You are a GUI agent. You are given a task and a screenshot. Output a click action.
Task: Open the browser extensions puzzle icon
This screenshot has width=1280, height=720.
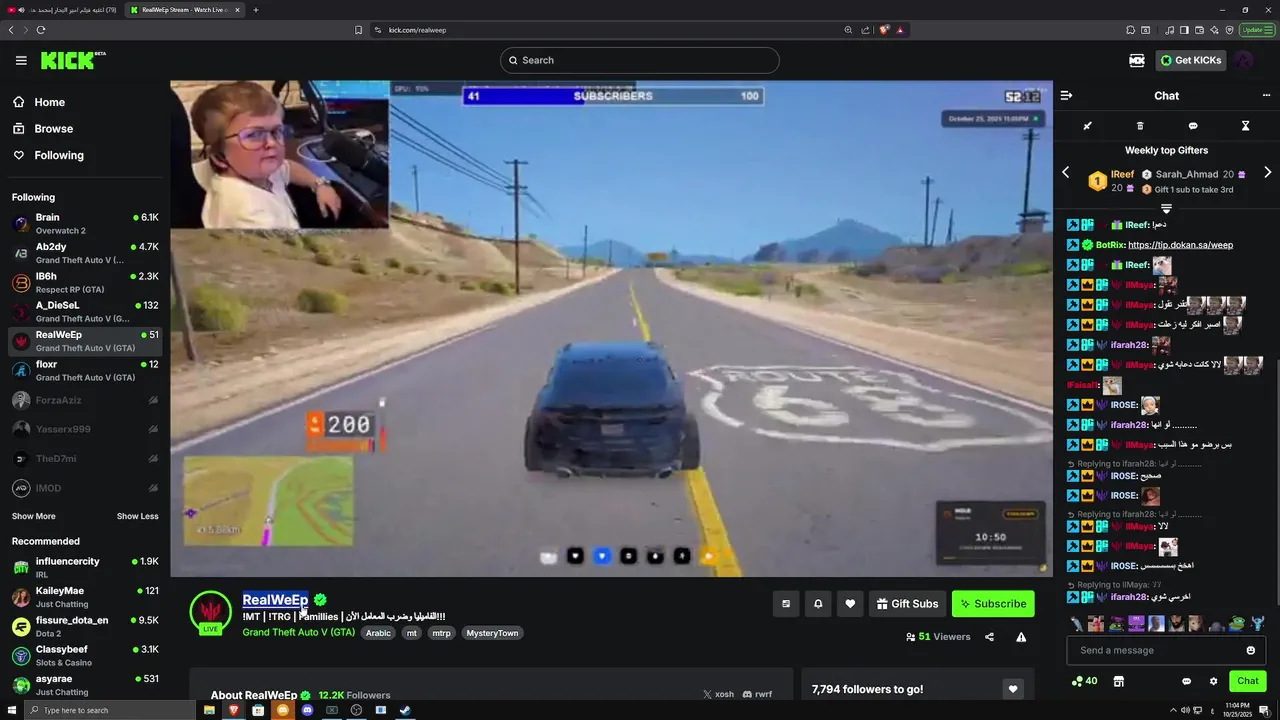(1130, 30)
